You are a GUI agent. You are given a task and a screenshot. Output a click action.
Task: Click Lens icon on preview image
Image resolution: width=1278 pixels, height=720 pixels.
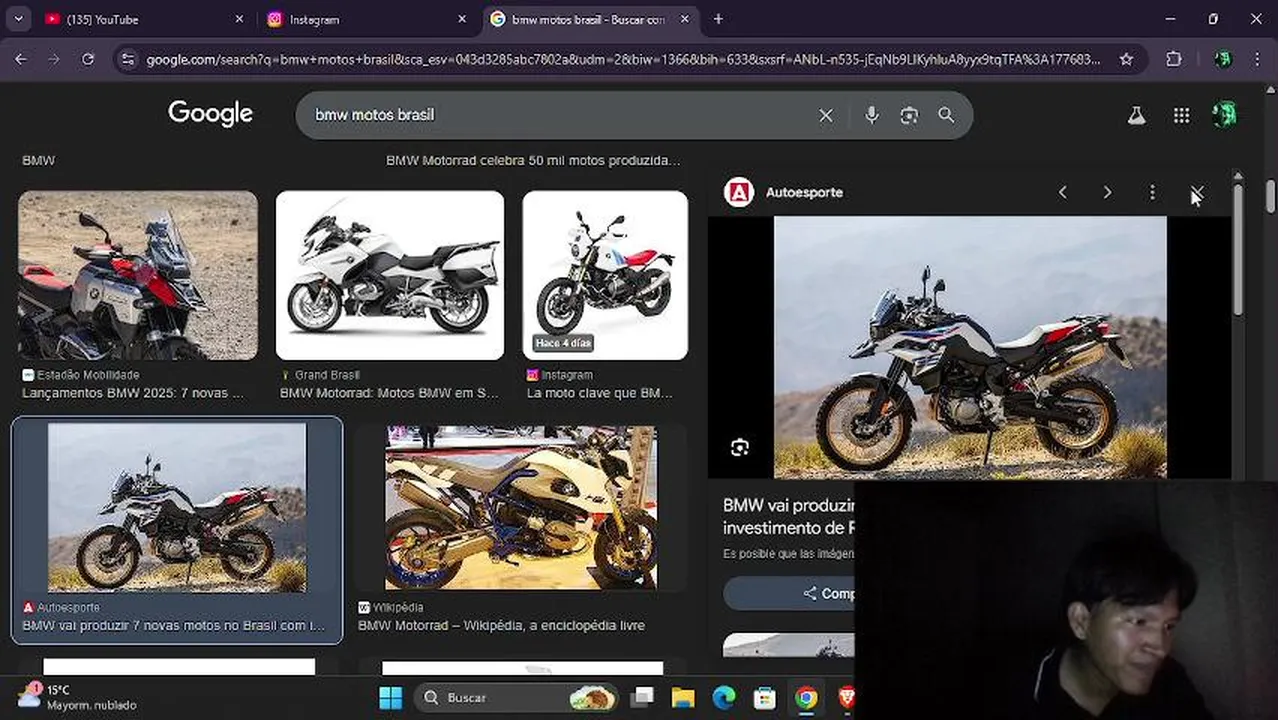pyautogui.click(x=740, y=447)
